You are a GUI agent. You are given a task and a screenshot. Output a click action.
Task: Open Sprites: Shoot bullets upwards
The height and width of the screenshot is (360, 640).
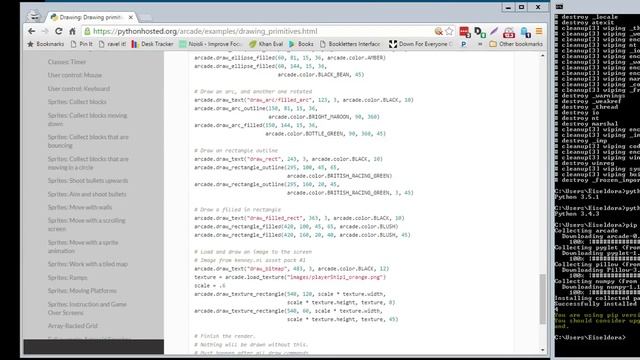(x=88, y=180)
